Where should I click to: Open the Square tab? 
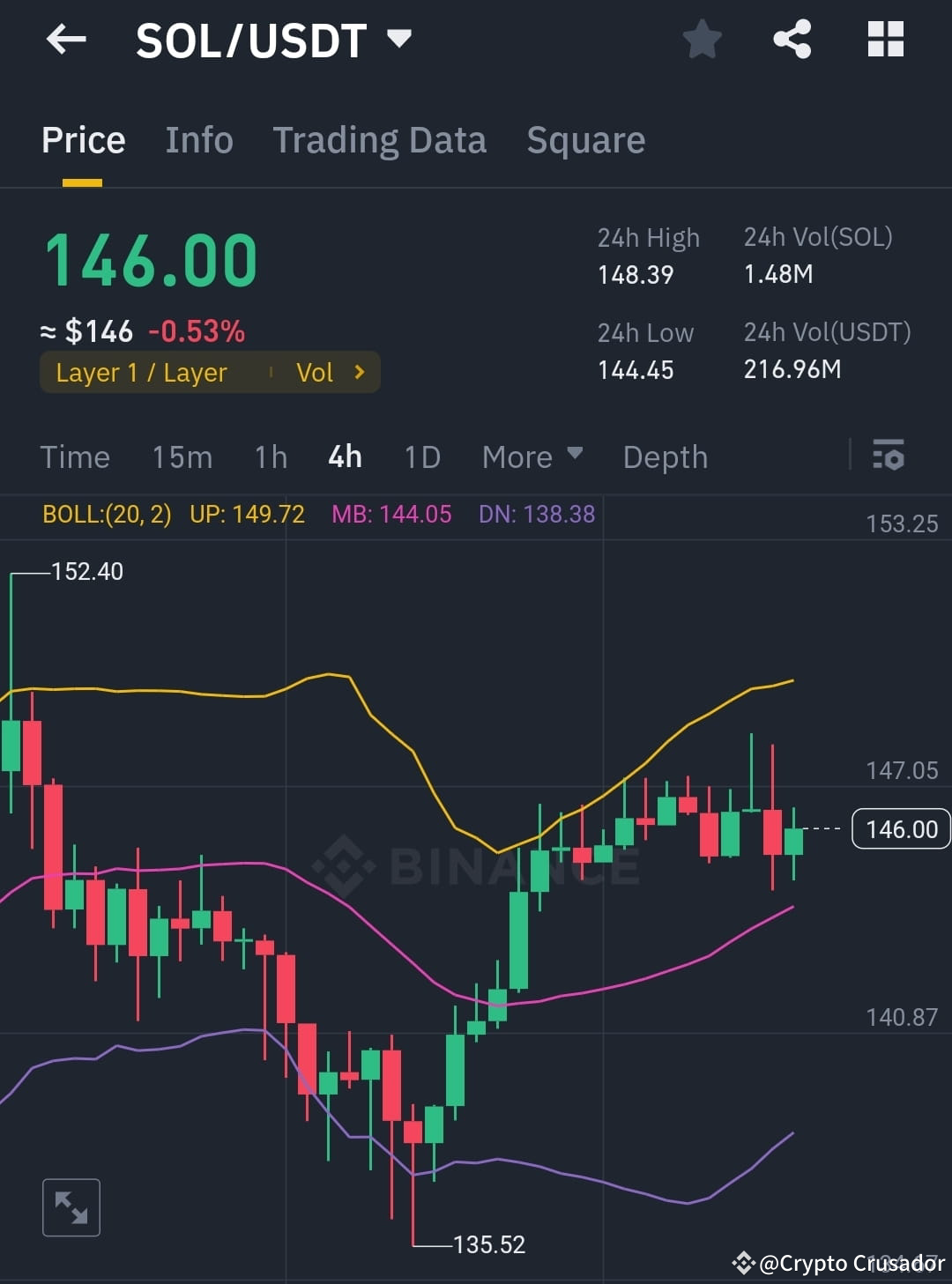[x=585, y=140]
